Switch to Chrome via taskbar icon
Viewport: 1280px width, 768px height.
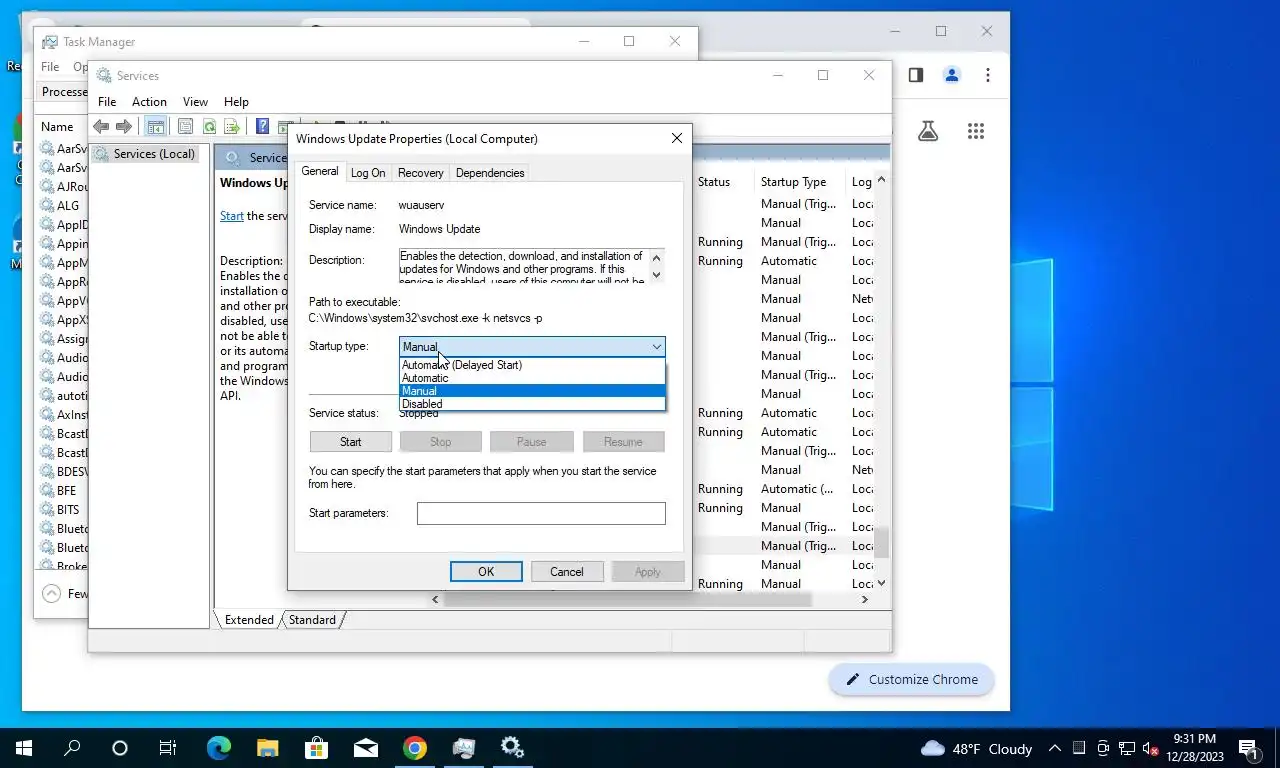[x=414, y=748]
